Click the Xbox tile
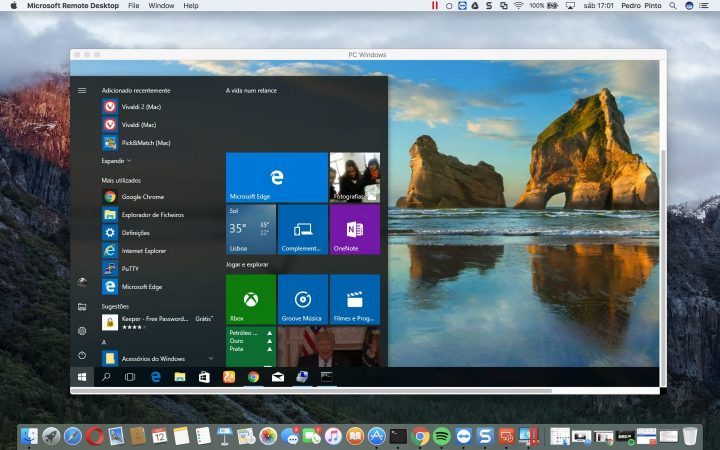Viewport: 720px width, 450px height. [250, 299]
